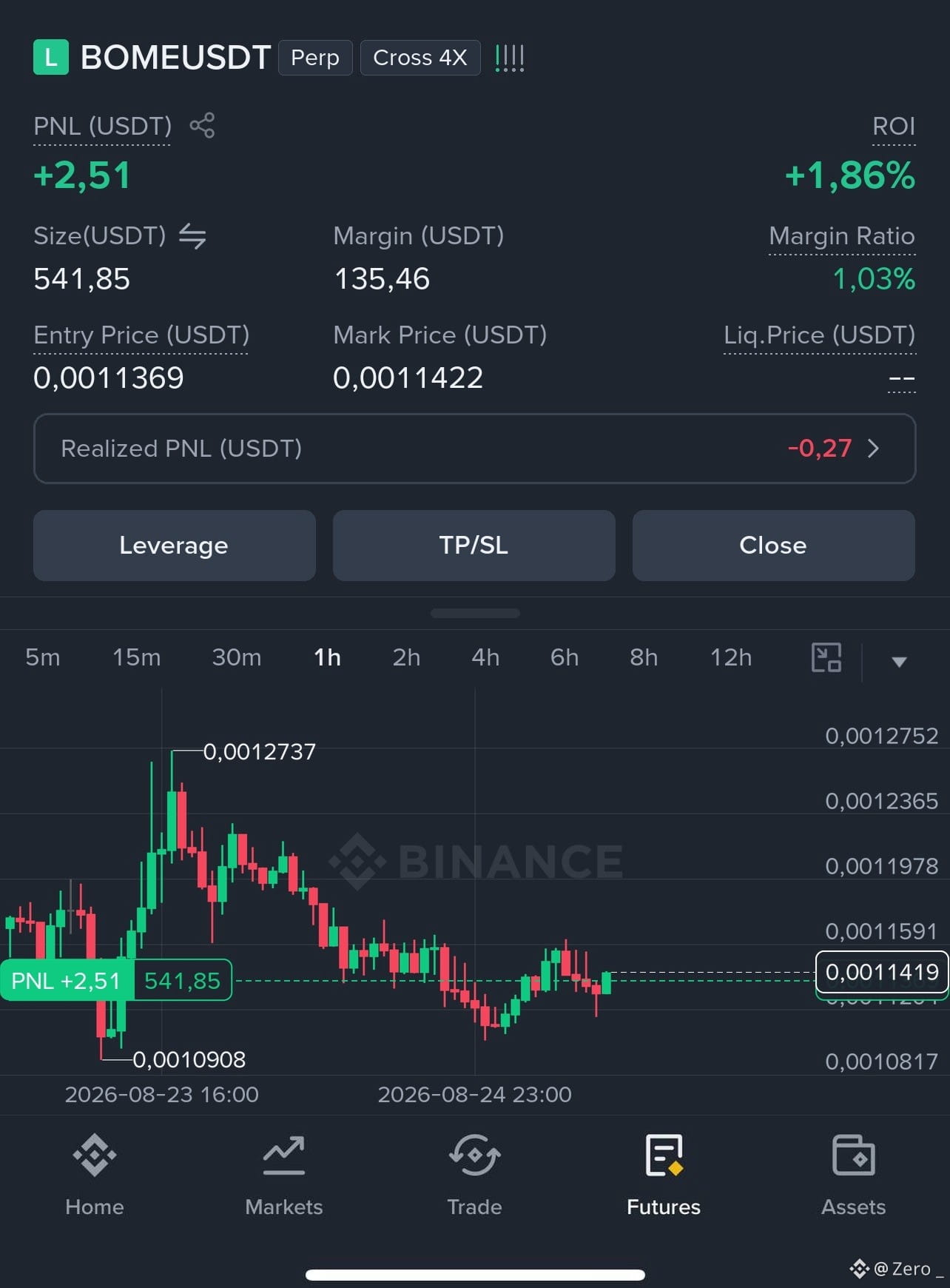Tap the Entry Price (USDT) label
The height and width of the screenshot is (1288, 950).
click(x=141, y=335)
